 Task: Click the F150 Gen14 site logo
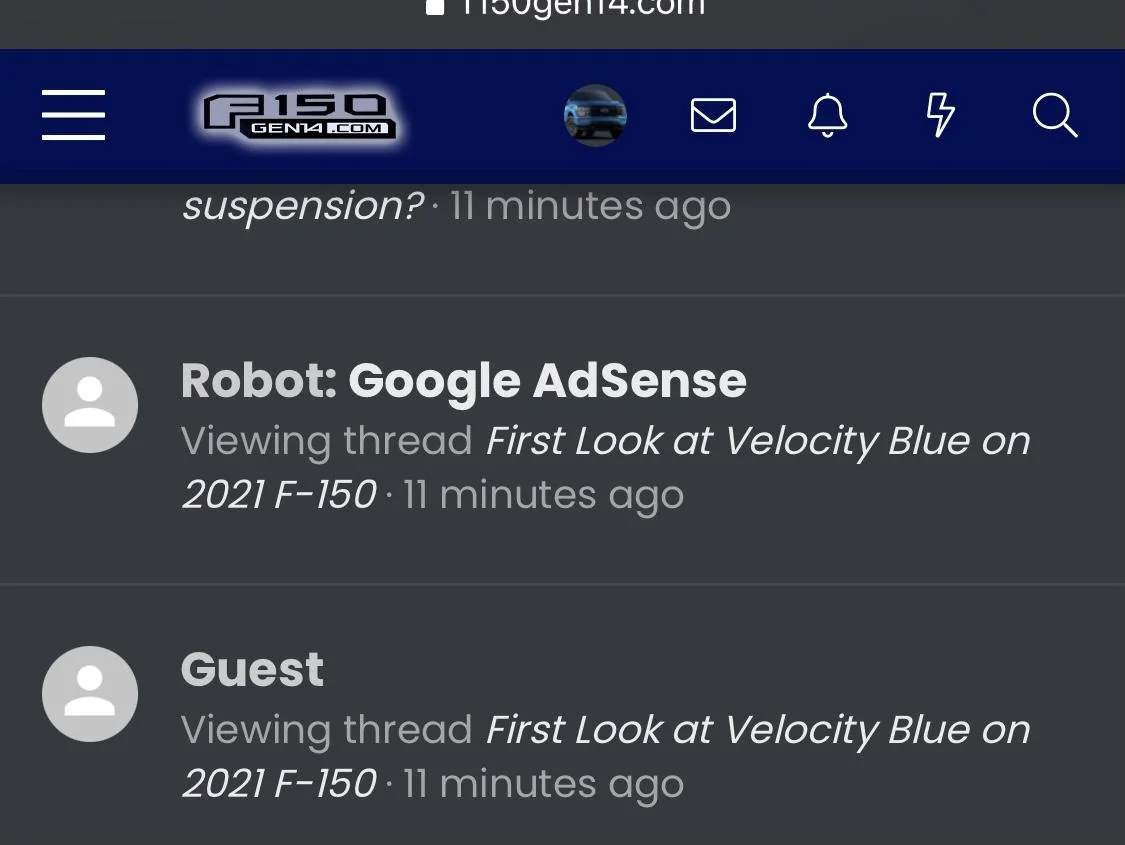coord(299,116)
